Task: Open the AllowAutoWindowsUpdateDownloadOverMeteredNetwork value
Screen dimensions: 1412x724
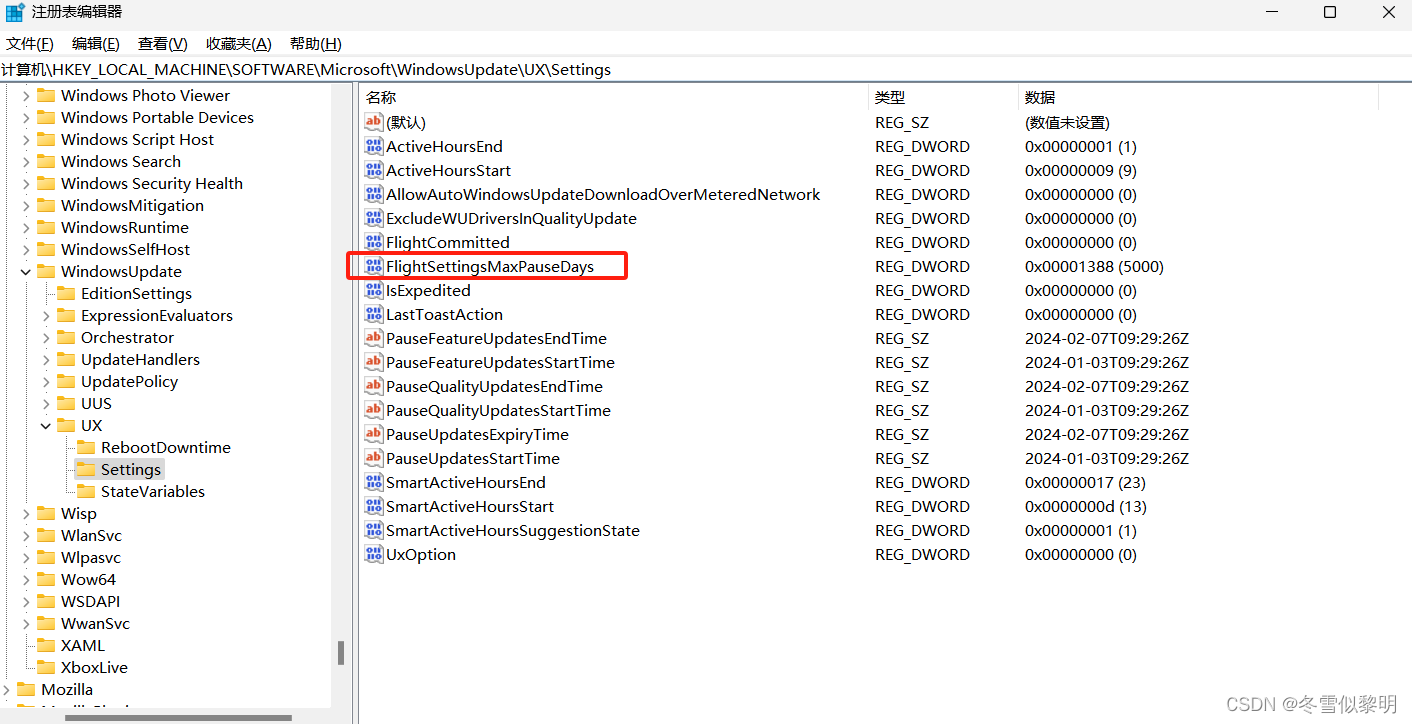Action: click(602, 194)
